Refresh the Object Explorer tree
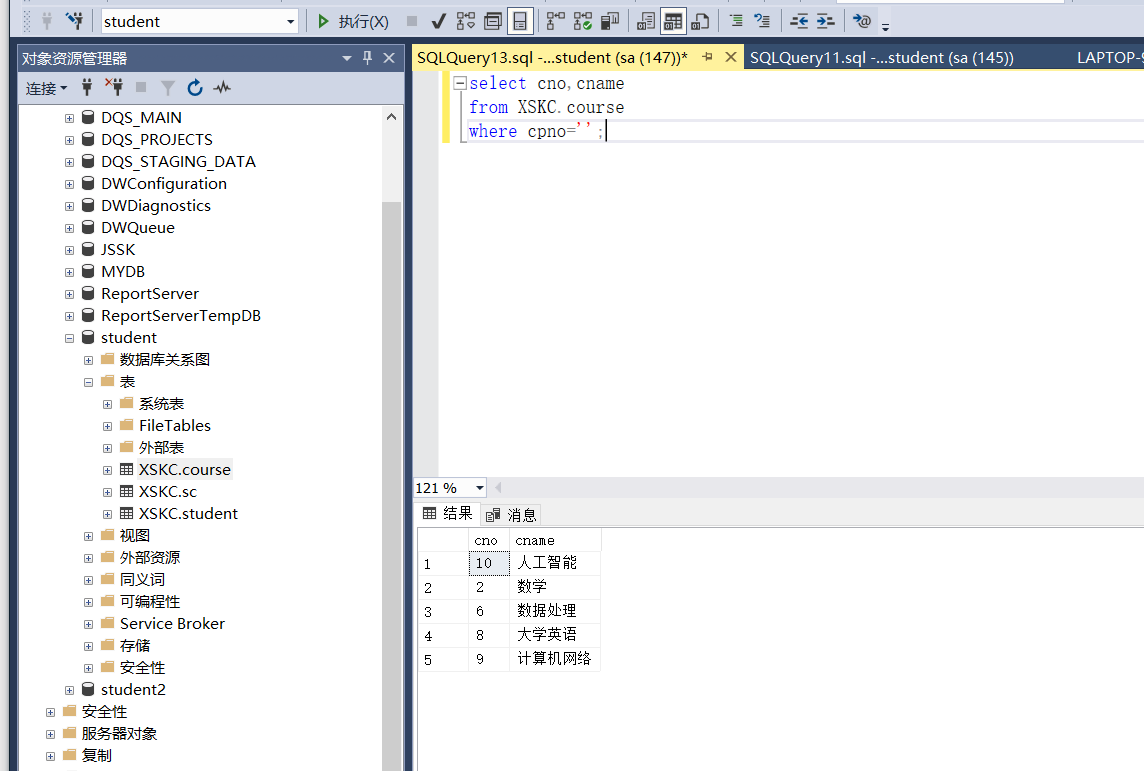 (195, 88)
